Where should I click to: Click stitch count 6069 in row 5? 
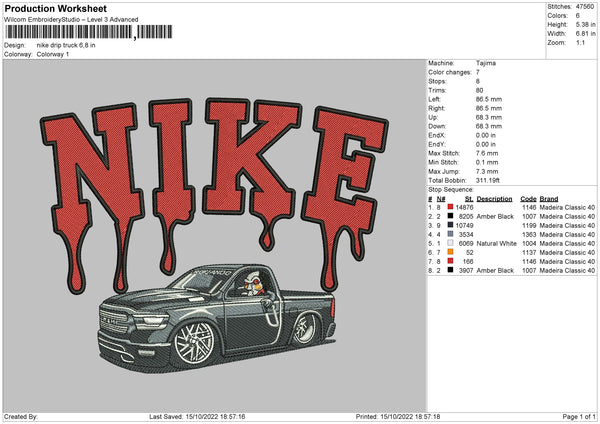[x=466, y=243]
